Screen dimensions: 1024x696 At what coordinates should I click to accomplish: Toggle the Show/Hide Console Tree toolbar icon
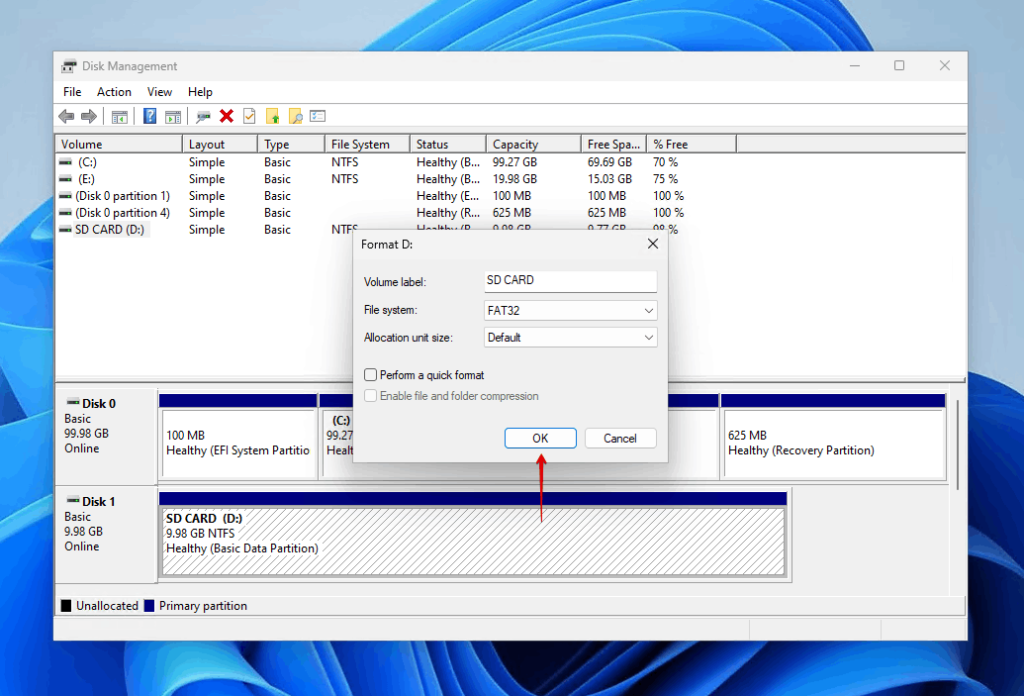(120, 116)
